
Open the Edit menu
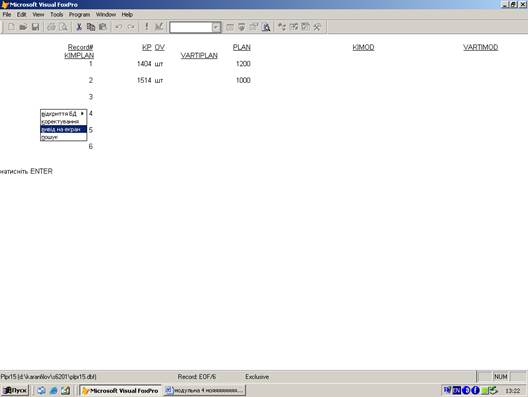(x=22, y=14)
